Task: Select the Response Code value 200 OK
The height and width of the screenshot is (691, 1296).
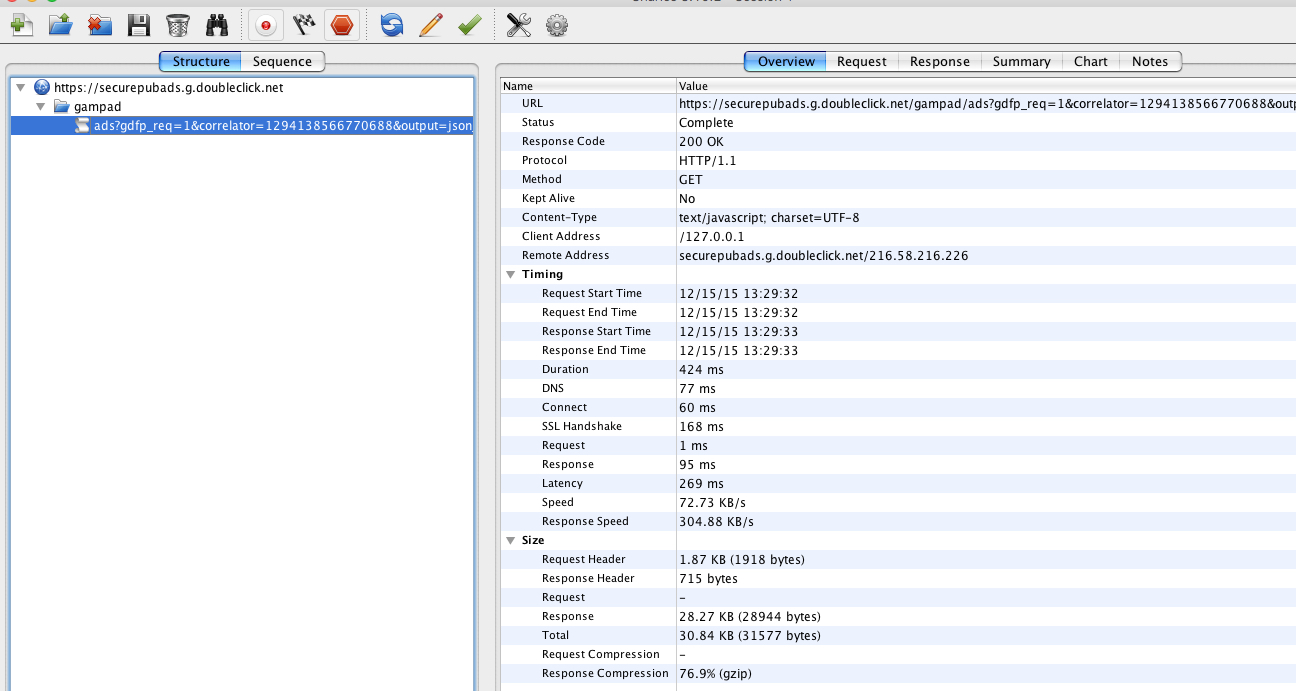Action: 701,141
